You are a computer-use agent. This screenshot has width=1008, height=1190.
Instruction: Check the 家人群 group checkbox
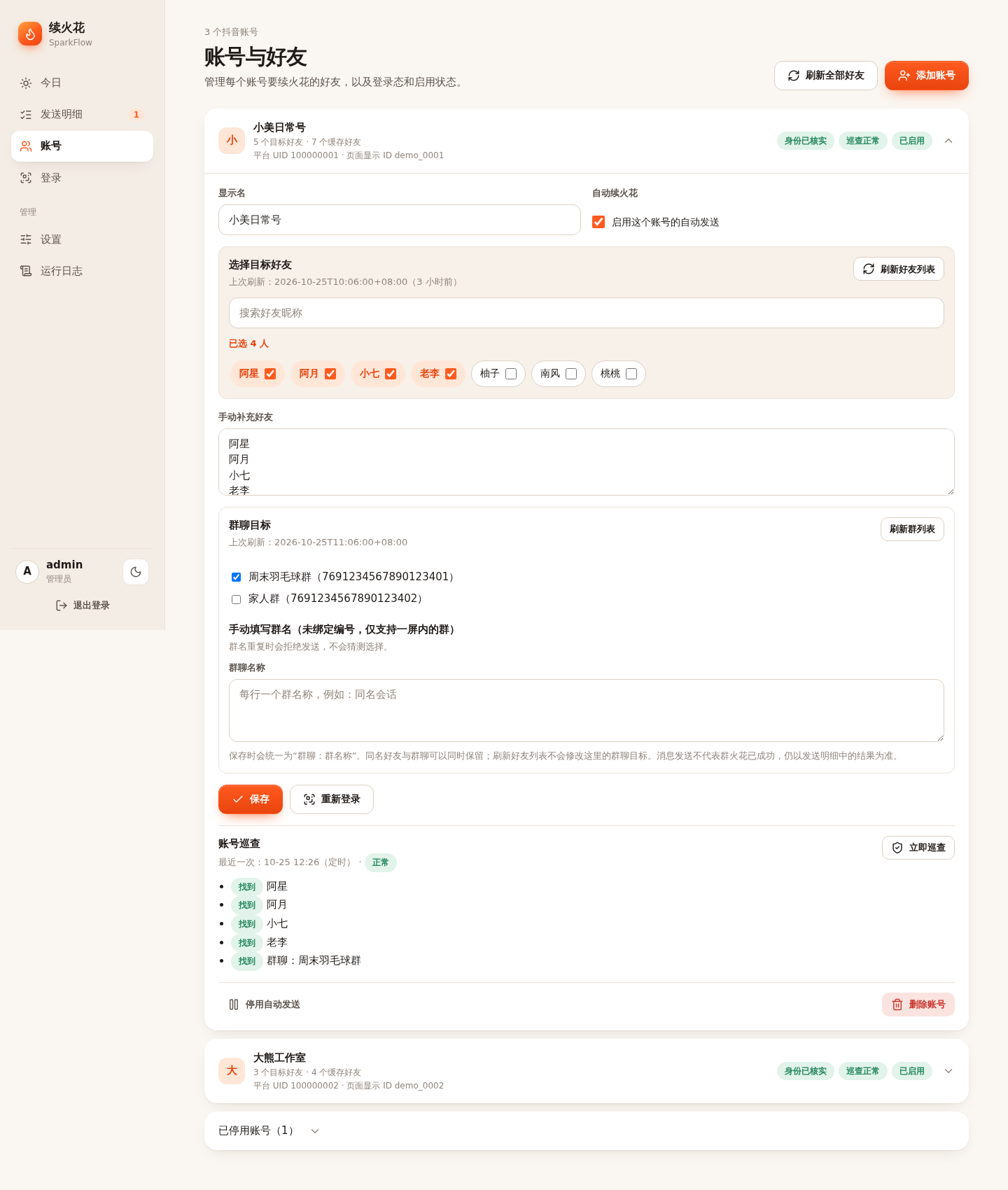(236, 599)
